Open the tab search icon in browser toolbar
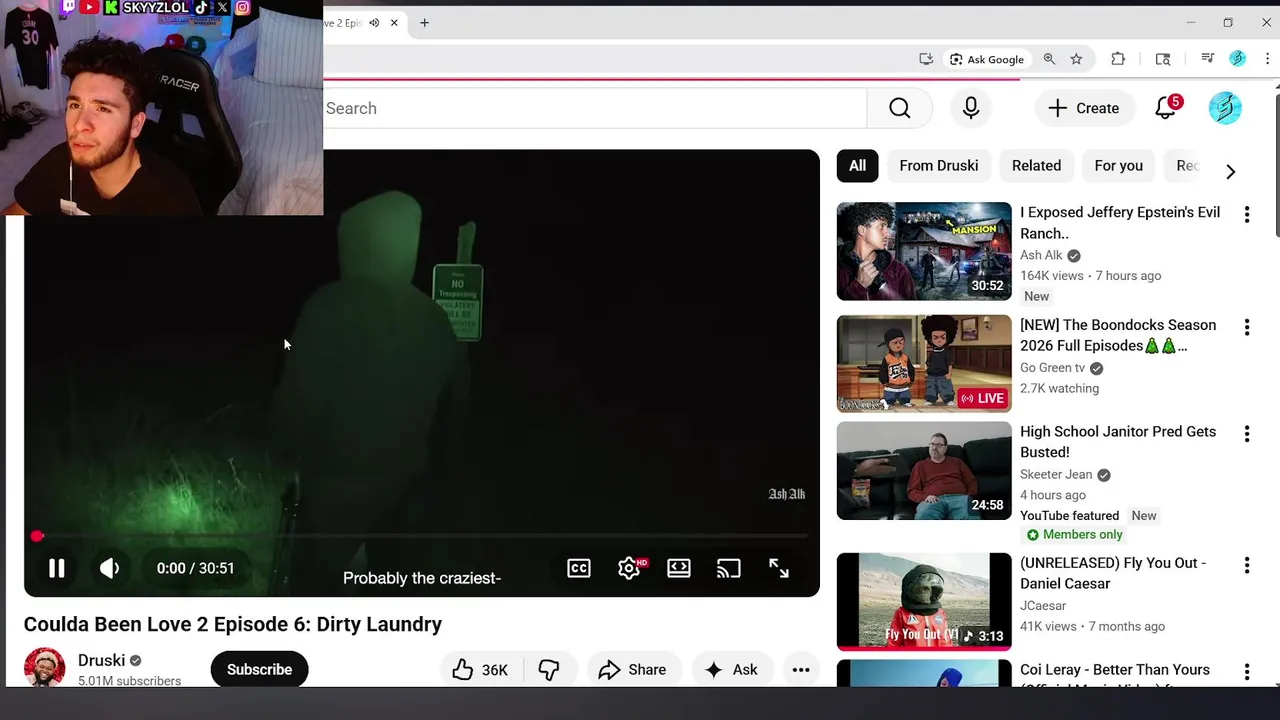1280x720 pixels. pyautogui.click(x=1163, y=59)
